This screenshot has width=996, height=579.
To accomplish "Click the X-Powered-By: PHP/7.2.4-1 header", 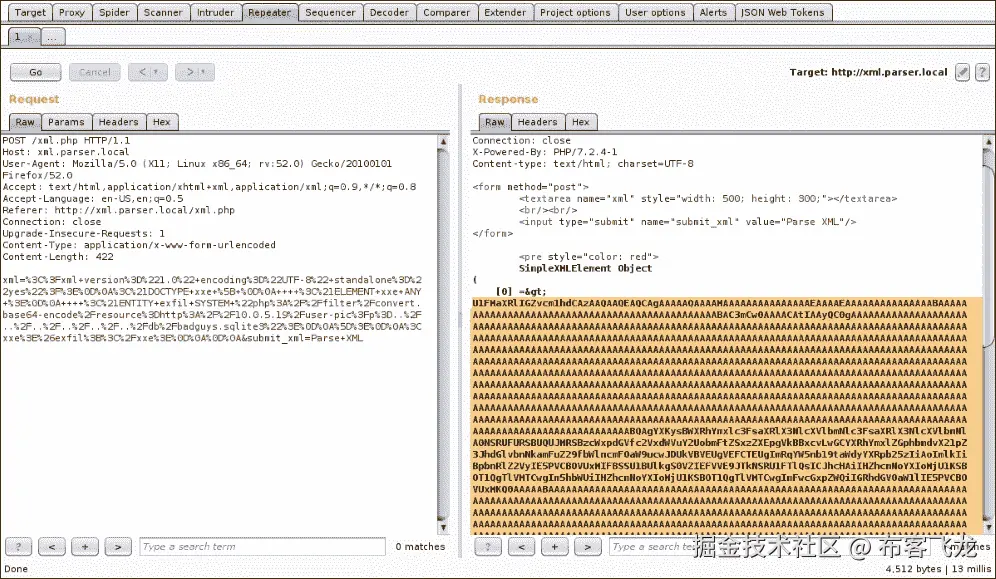I will [544, 152].
